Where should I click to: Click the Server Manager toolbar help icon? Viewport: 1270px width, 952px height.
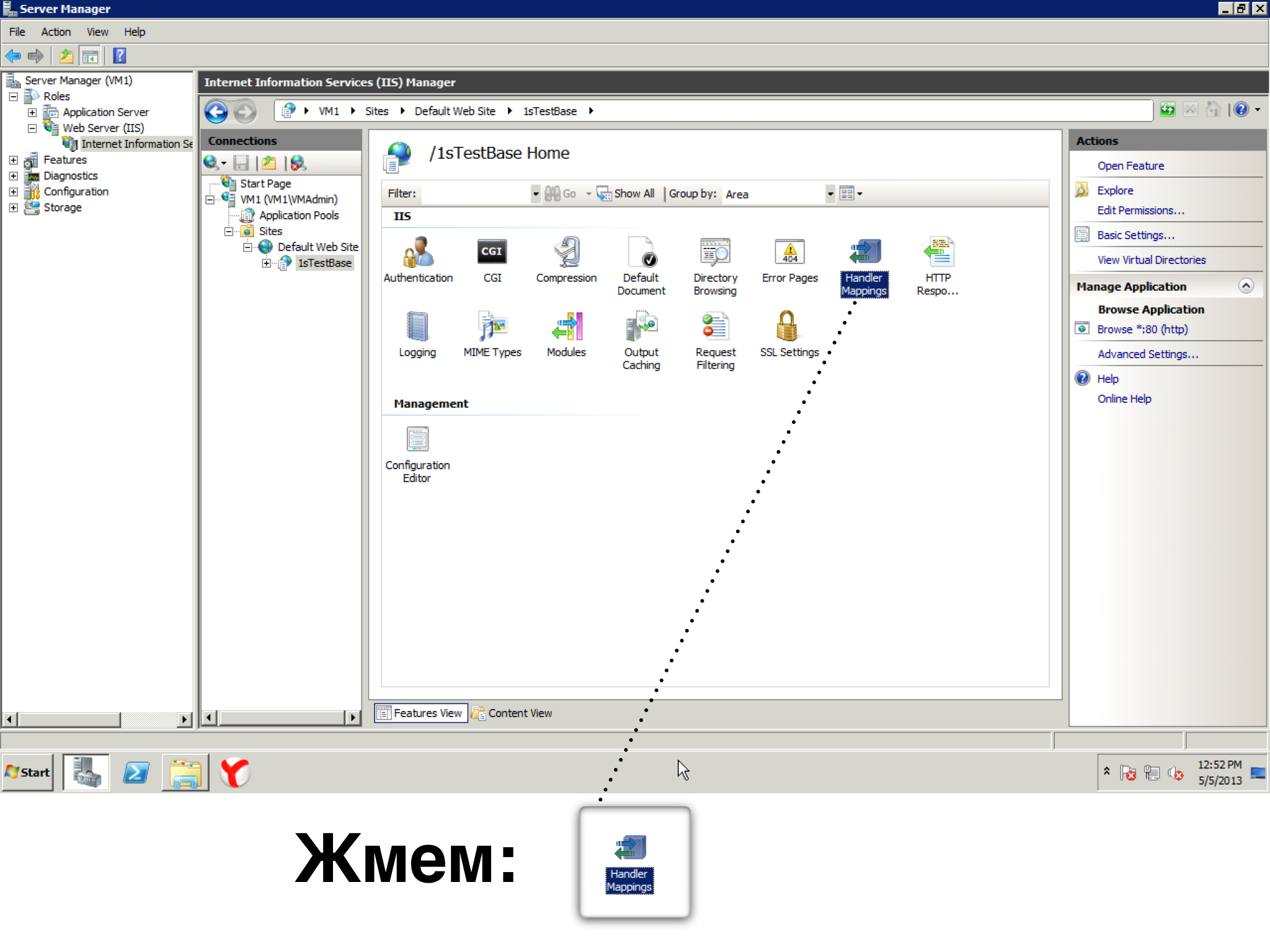(120, 56)
